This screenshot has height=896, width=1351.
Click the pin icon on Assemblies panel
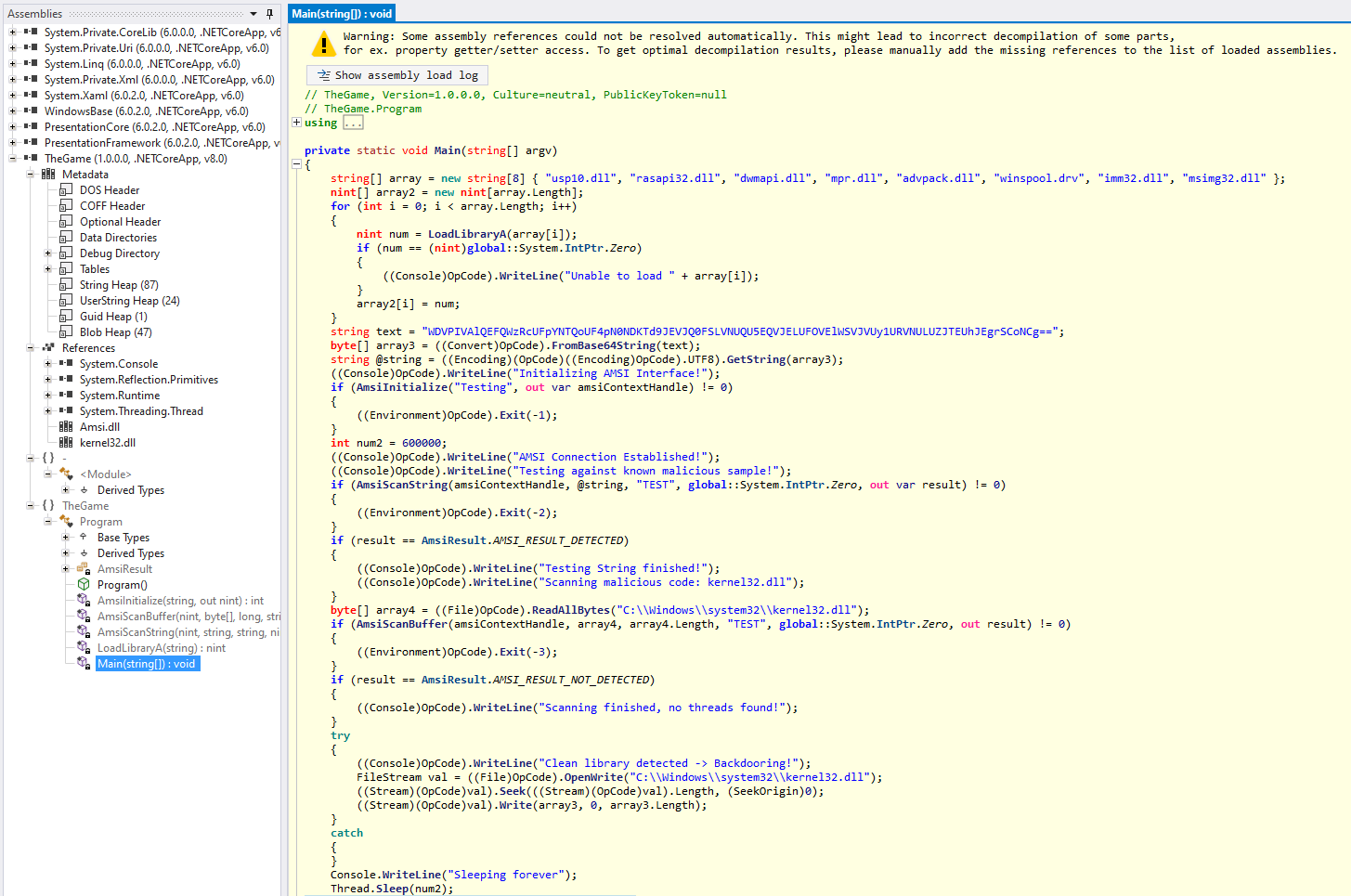tap(269, 13)
